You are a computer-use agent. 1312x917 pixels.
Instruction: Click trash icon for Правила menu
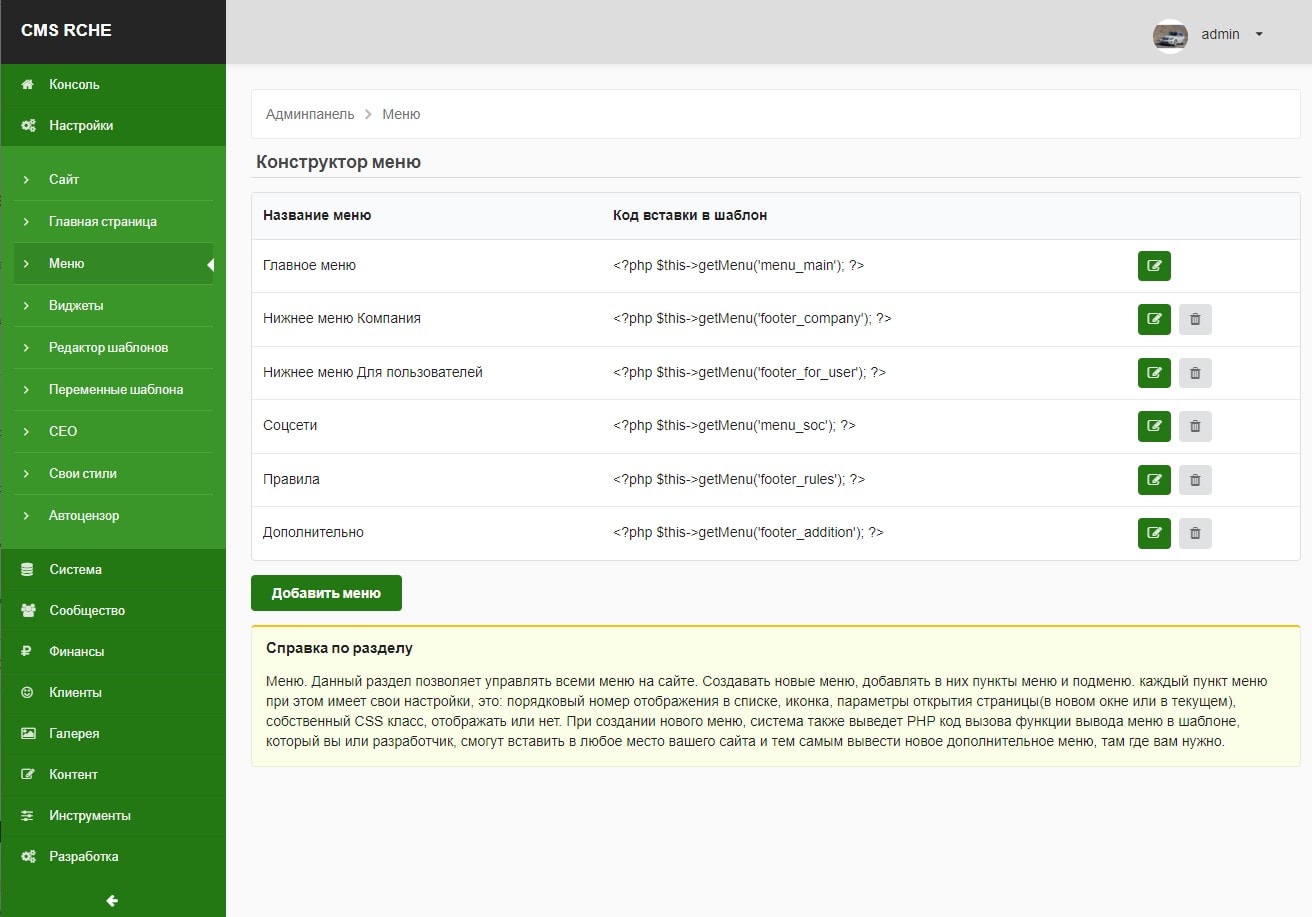pyautogui.click(x=1195, y=480)
